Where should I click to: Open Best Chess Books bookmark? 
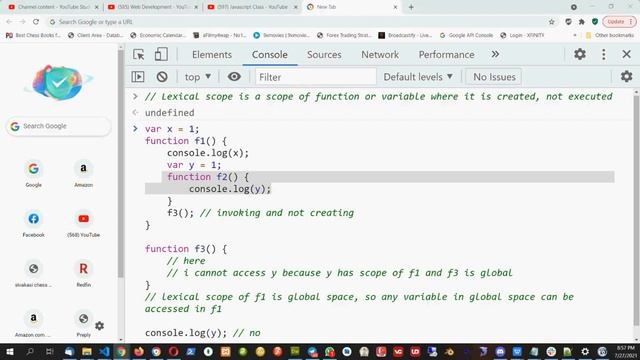tap(33, 36)
